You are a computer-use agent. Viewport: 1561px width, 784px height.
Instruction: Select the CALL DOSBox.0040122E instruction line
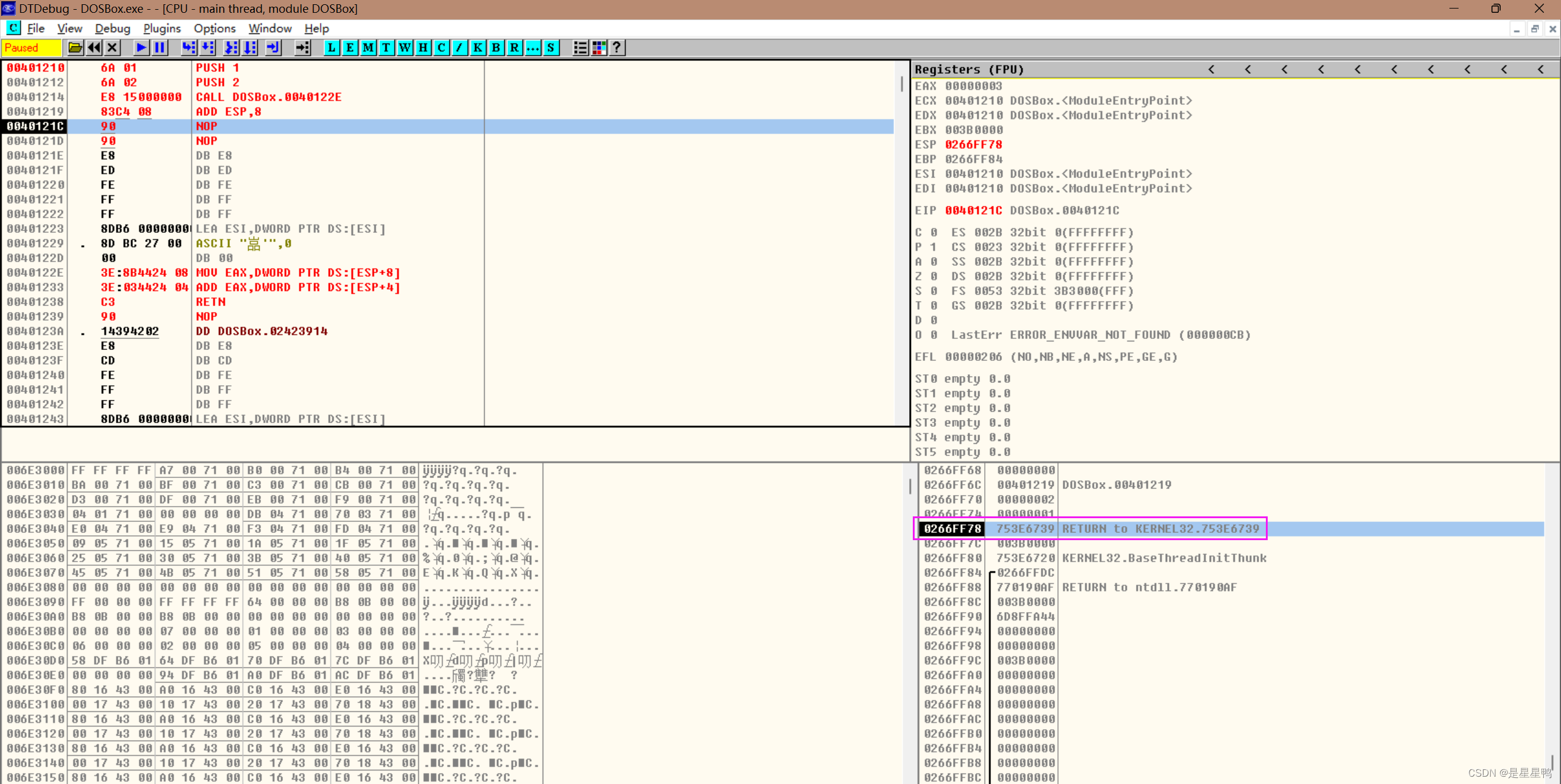pos(268,97)
